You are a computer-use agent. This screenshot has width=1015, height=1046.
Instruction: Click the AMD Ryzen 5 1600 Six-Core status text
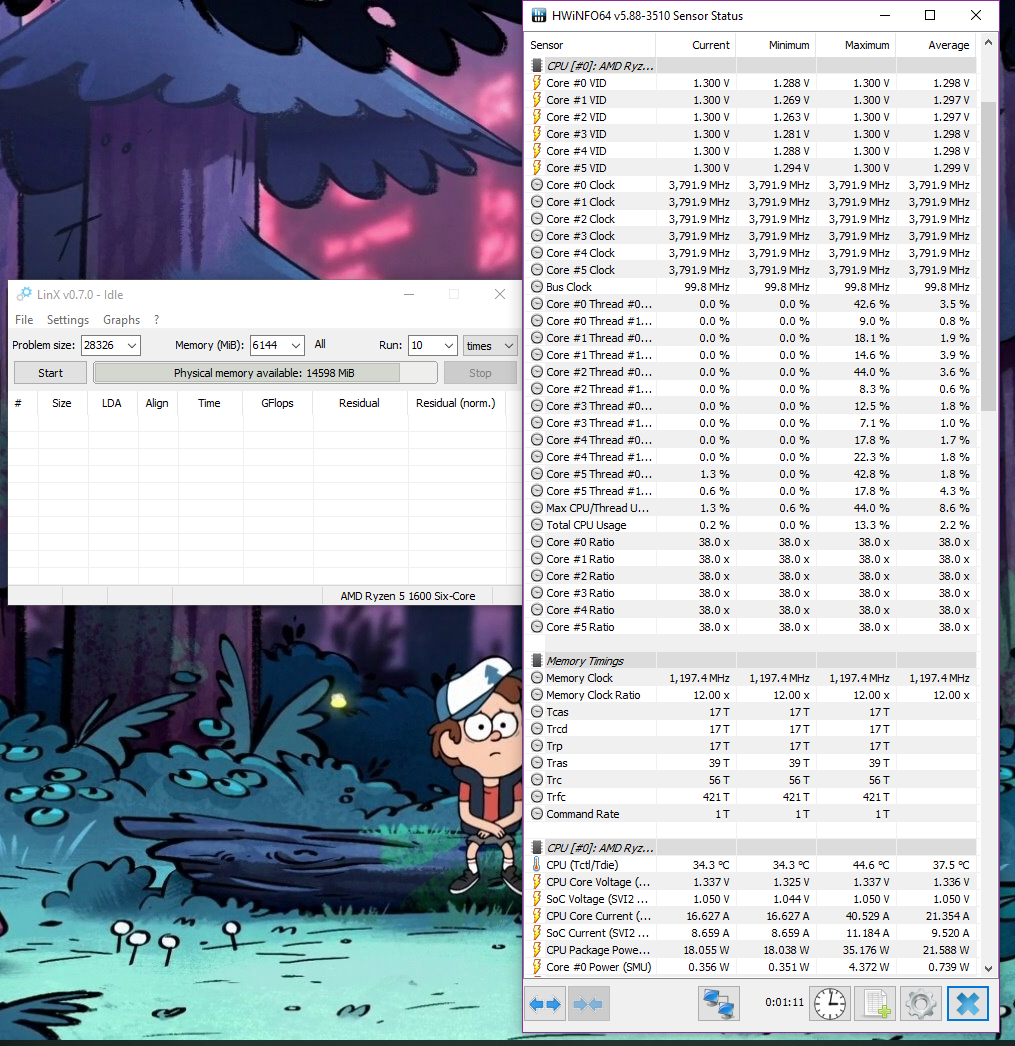(408, 596)
